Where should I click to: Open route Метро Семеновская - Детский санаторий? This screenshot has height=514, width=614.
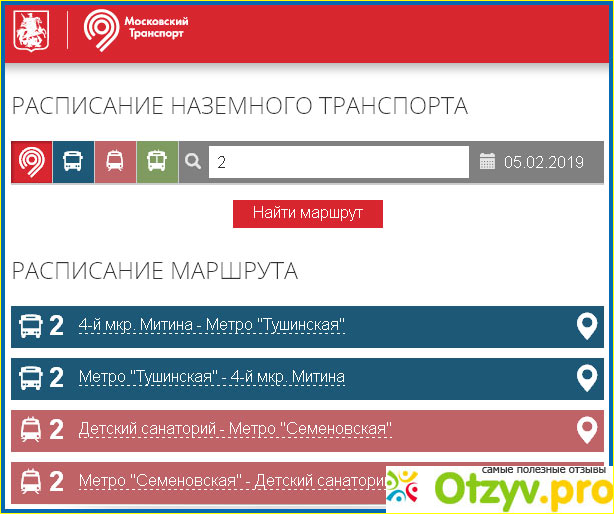pyautogui.click(x=232, y=481)
